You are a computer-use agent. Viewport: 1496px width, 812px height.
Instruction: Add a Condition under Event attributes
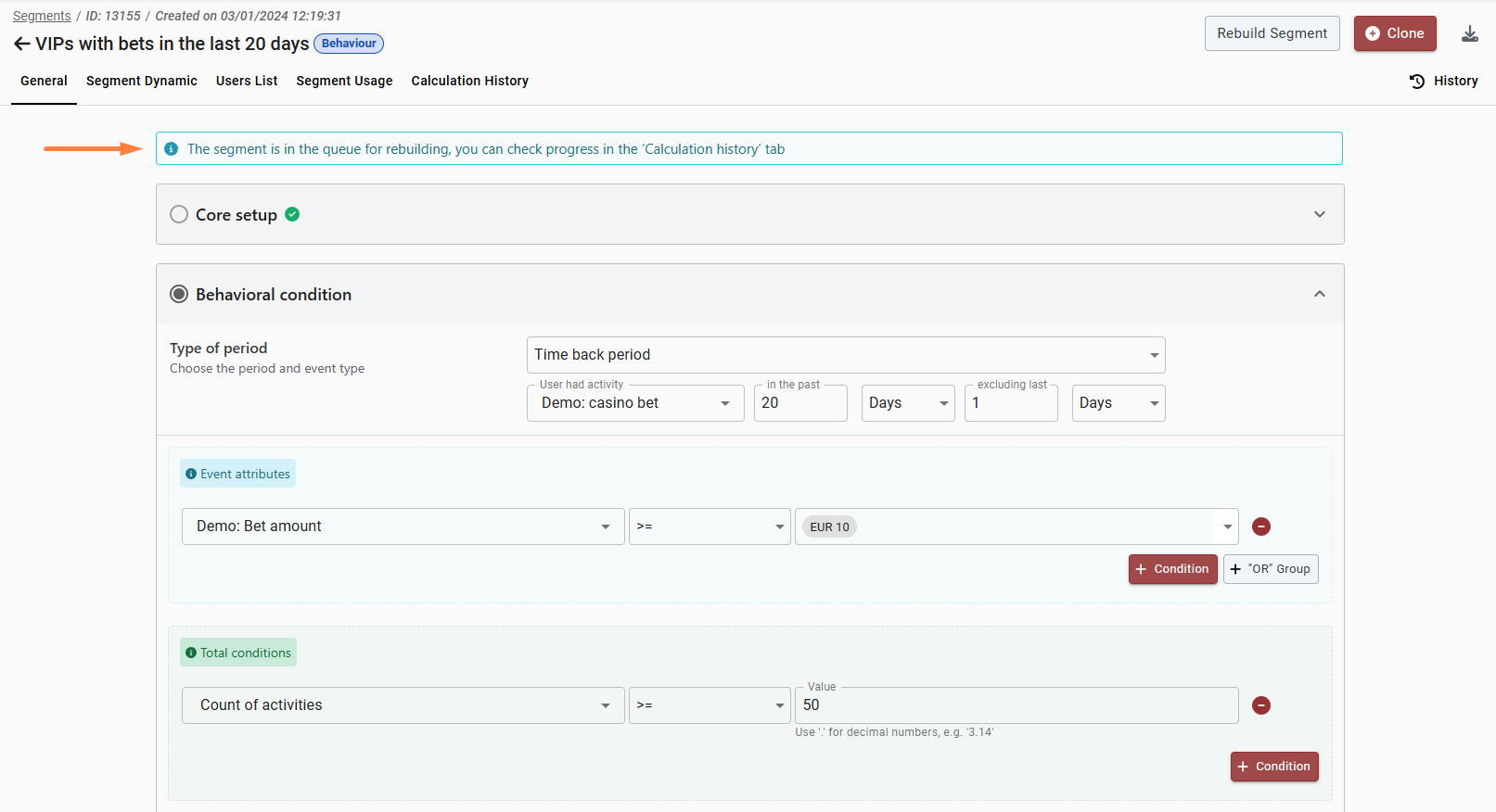point(1173,569)
